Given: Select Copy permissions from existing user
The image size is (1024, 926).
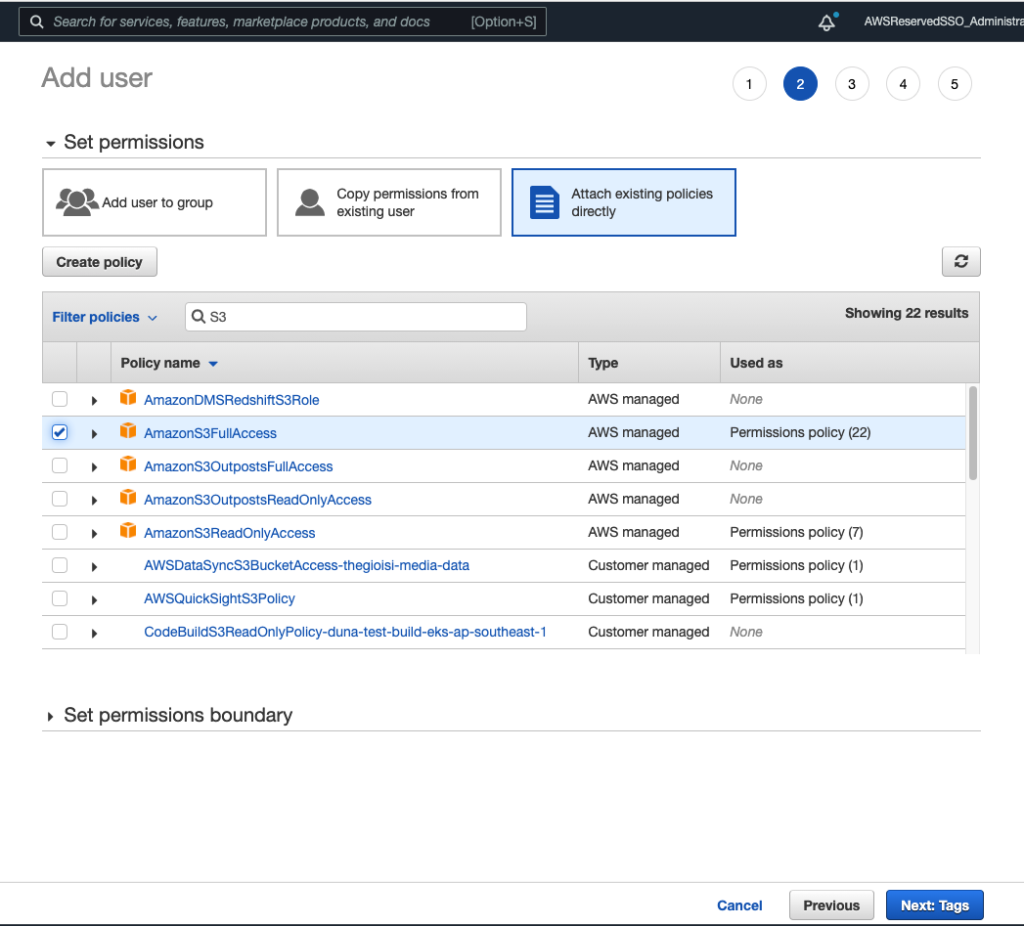Looking at the screenshot, I should pos(389,202).
